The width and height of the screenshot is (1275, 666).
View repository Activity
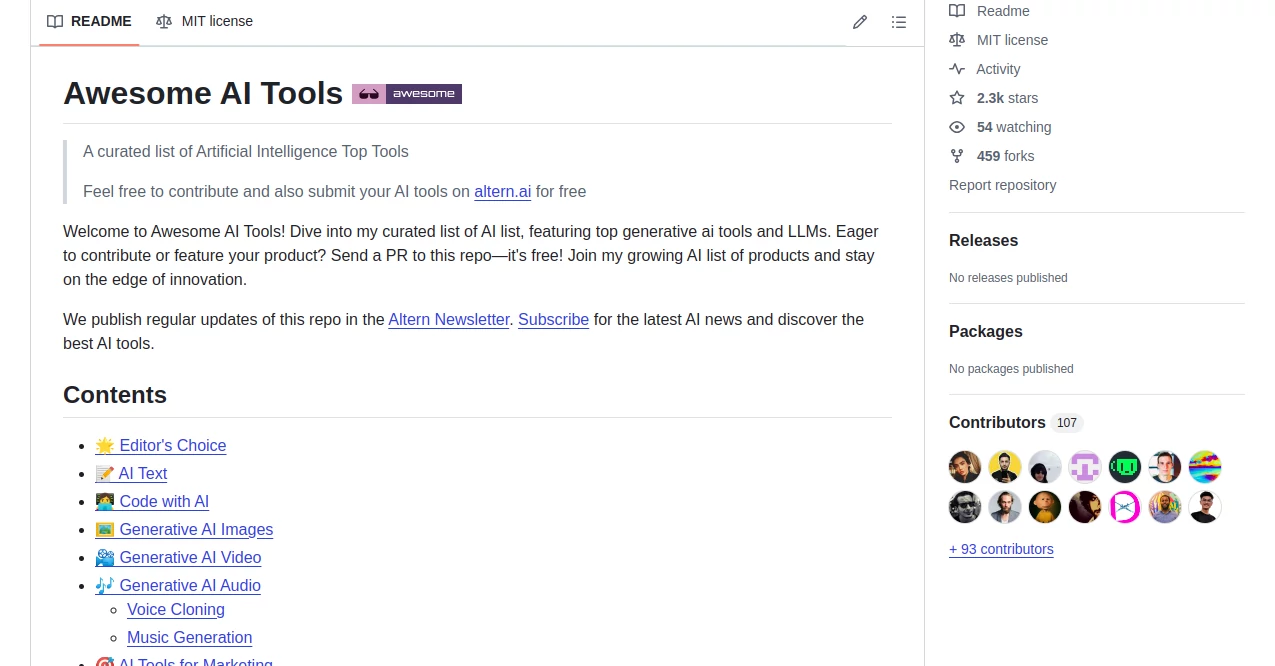[998, 69]
